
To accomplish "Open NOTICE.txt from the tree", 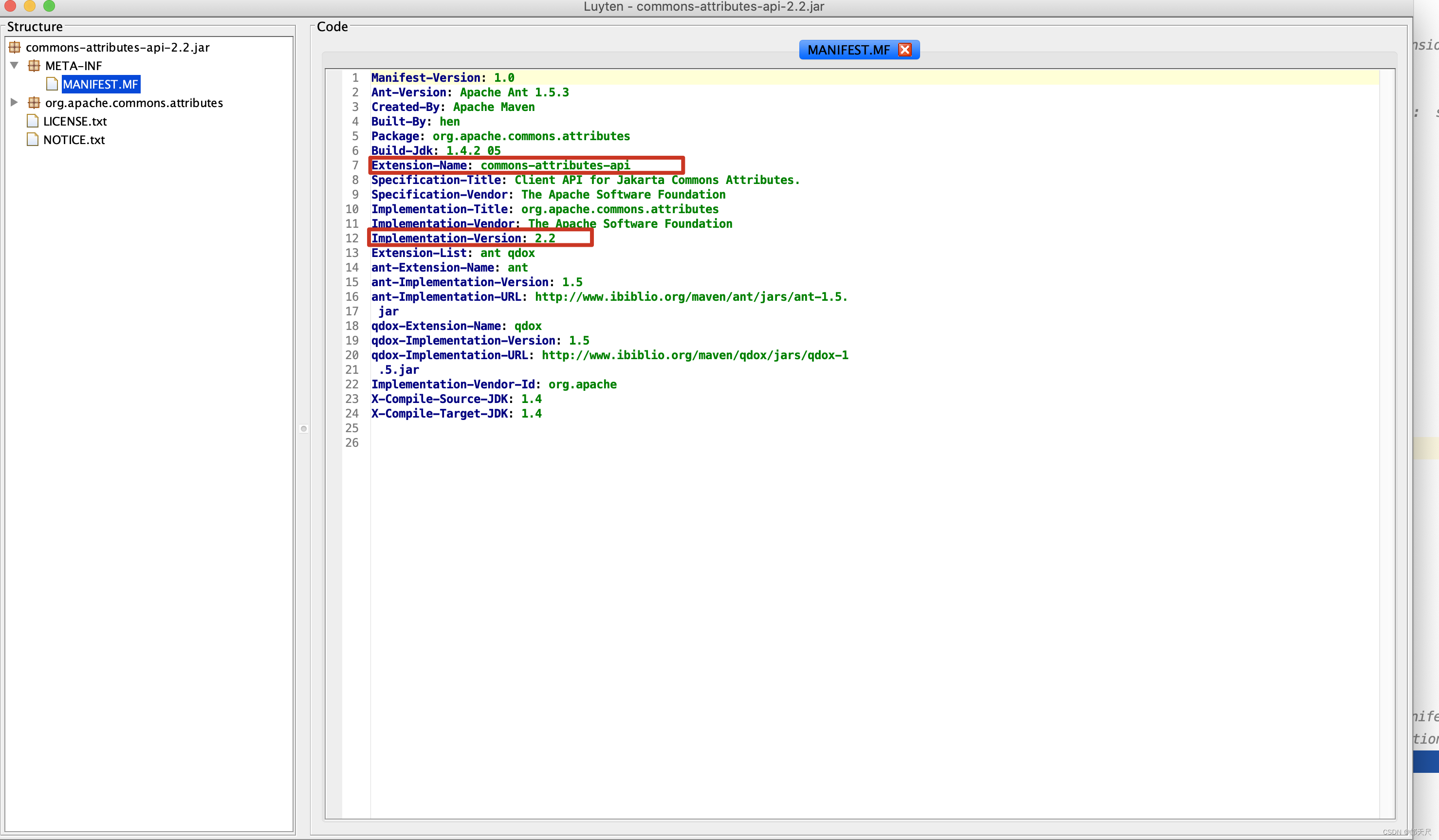I will pos(74,139).
